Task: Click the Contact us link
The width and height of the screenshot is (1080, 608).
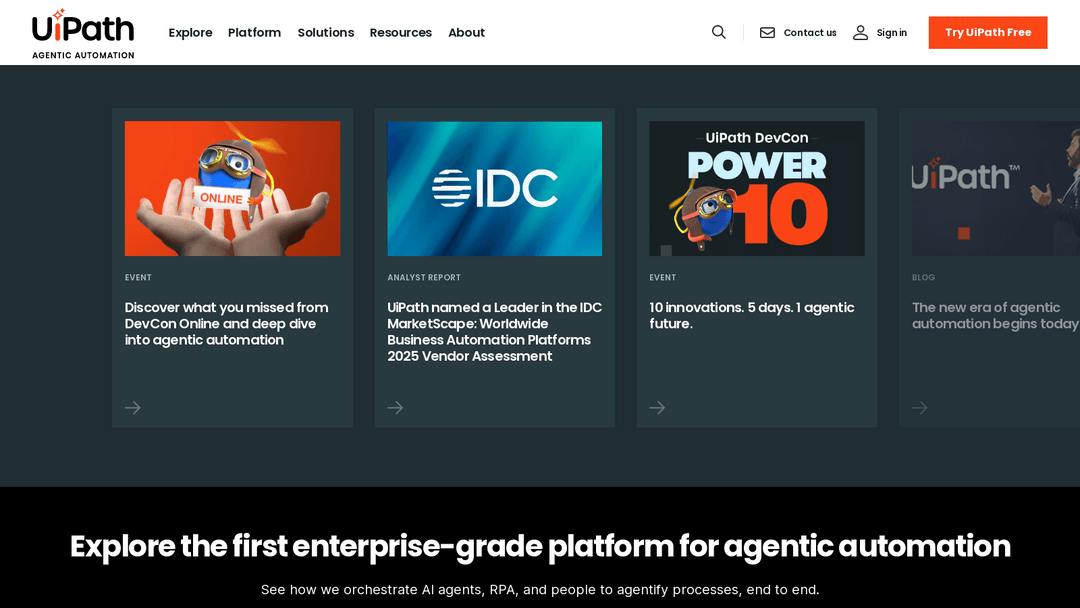Action: click(x=809, y=33)
